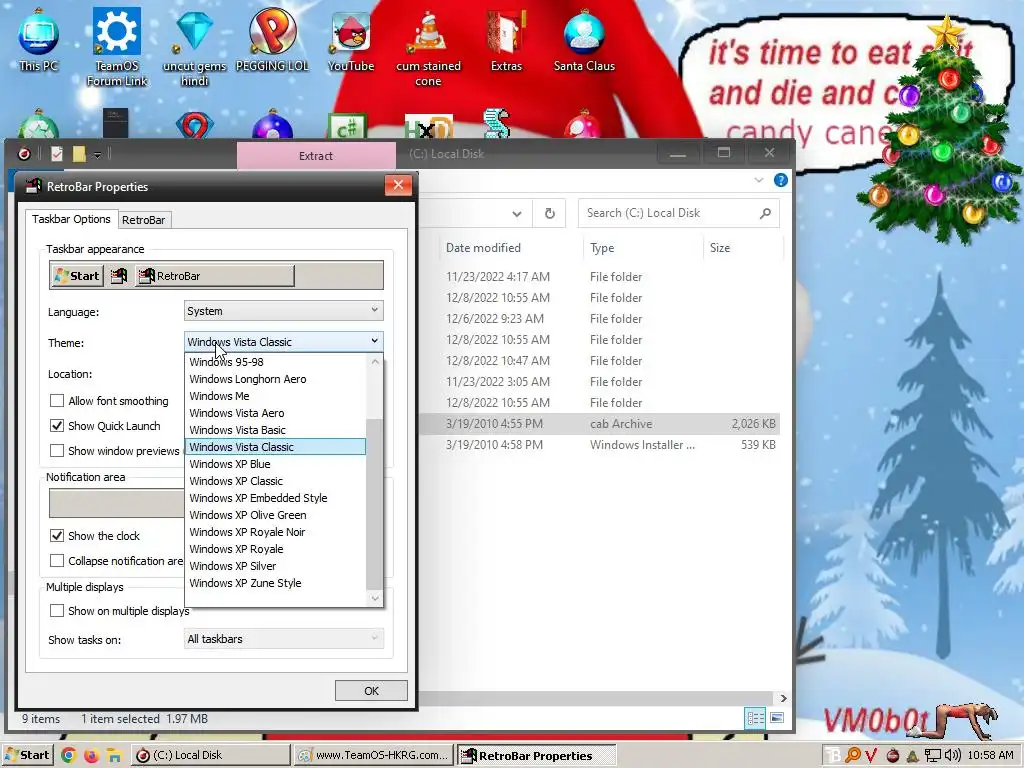
Task: Click the Search (C:) Local Disk field
Action: (x=679, y=213)
